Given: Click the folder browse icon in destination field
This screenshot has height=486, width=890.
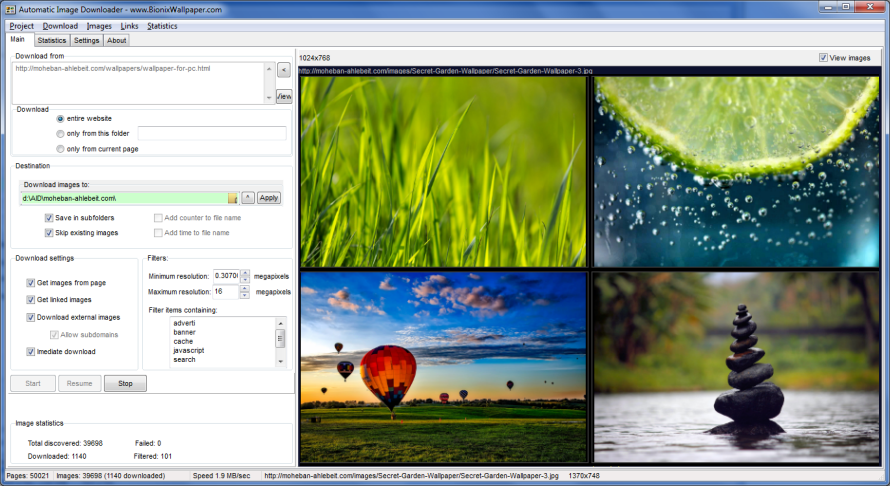Looking at the screenshot, I should (233, 198).
